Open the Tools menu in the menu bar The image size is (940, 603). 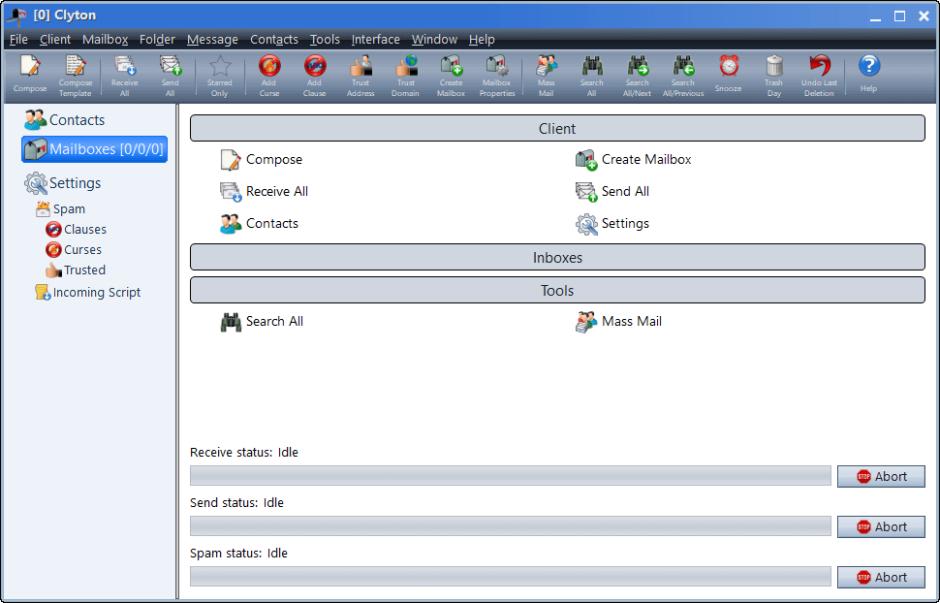coord(324,40)
